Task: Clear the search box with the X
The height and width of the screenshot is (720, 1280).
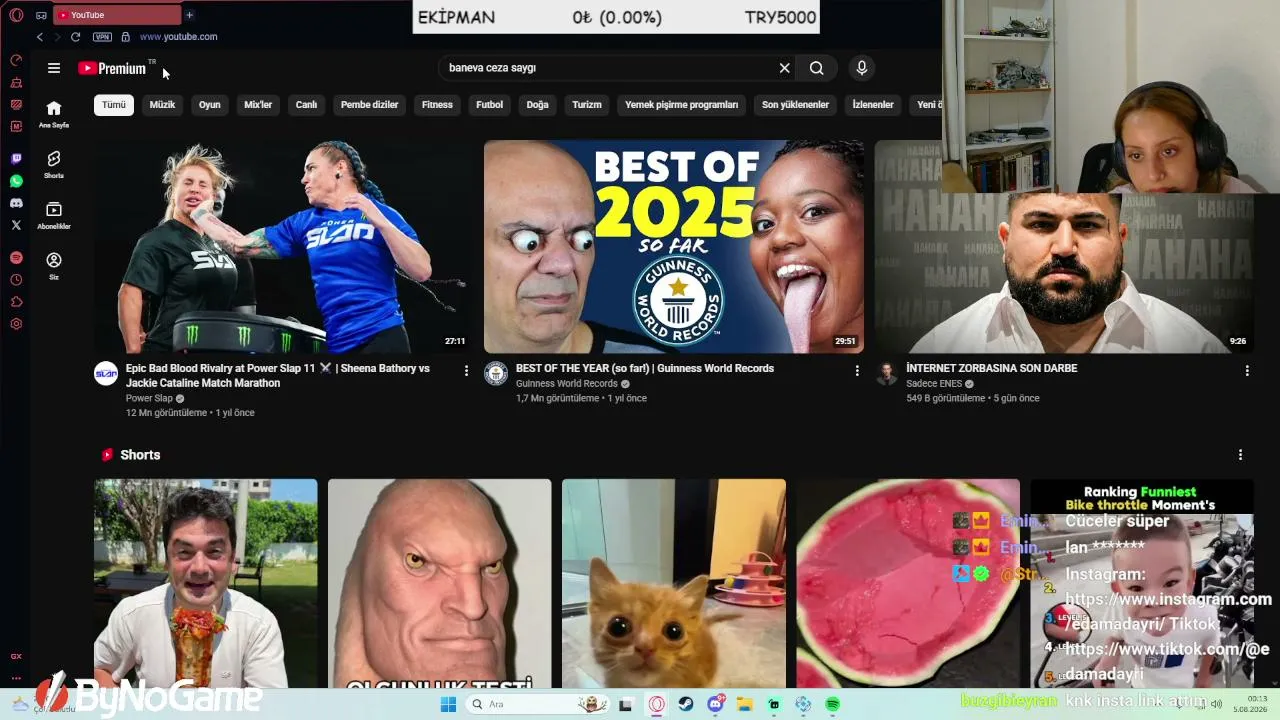Action: coord(785,68)
